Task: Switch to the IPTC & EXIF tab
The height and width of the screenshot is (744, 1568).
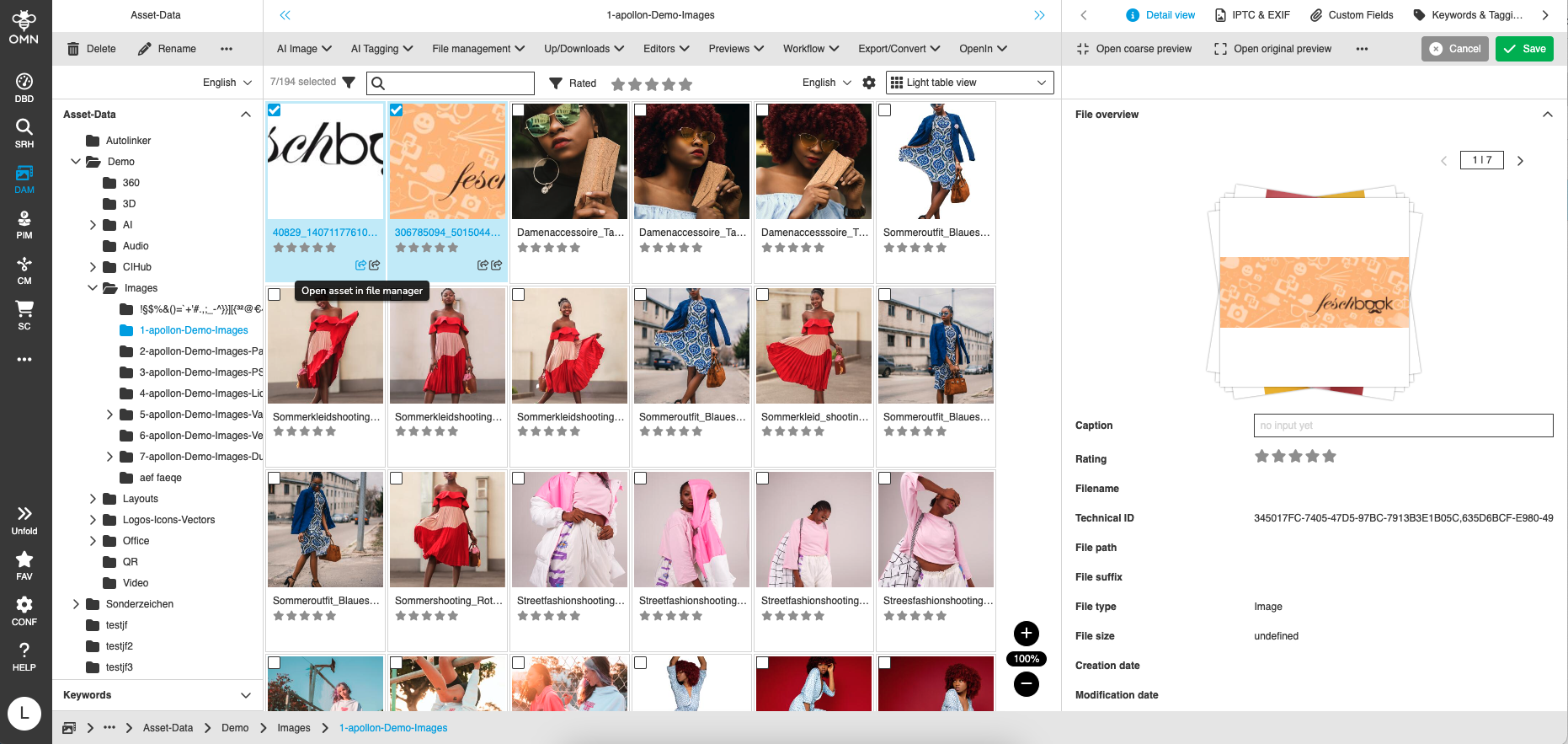Action: (1252, 15)
